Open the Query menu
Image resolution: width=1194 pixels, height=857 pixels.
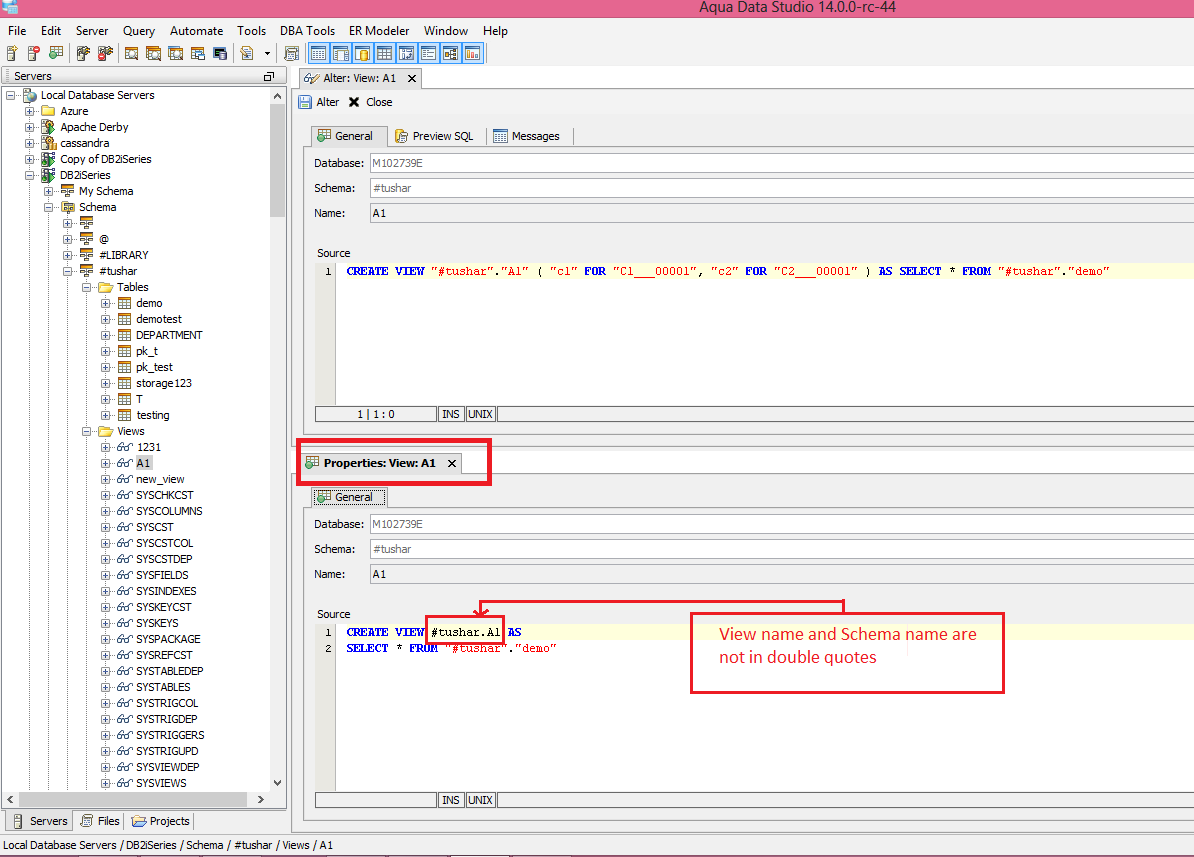tap(139, 30)
